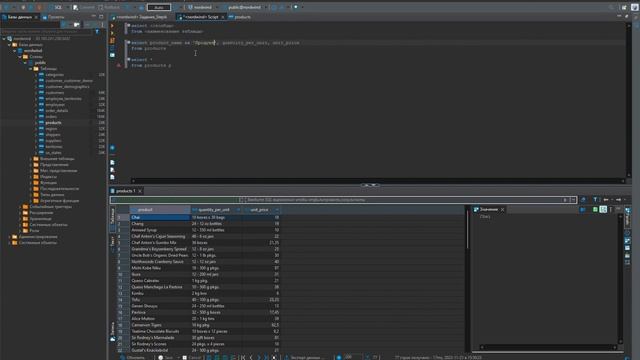Viewport: 640px width, 360px height.
Task: Expand the categories table node
Action: click(36, 75)
